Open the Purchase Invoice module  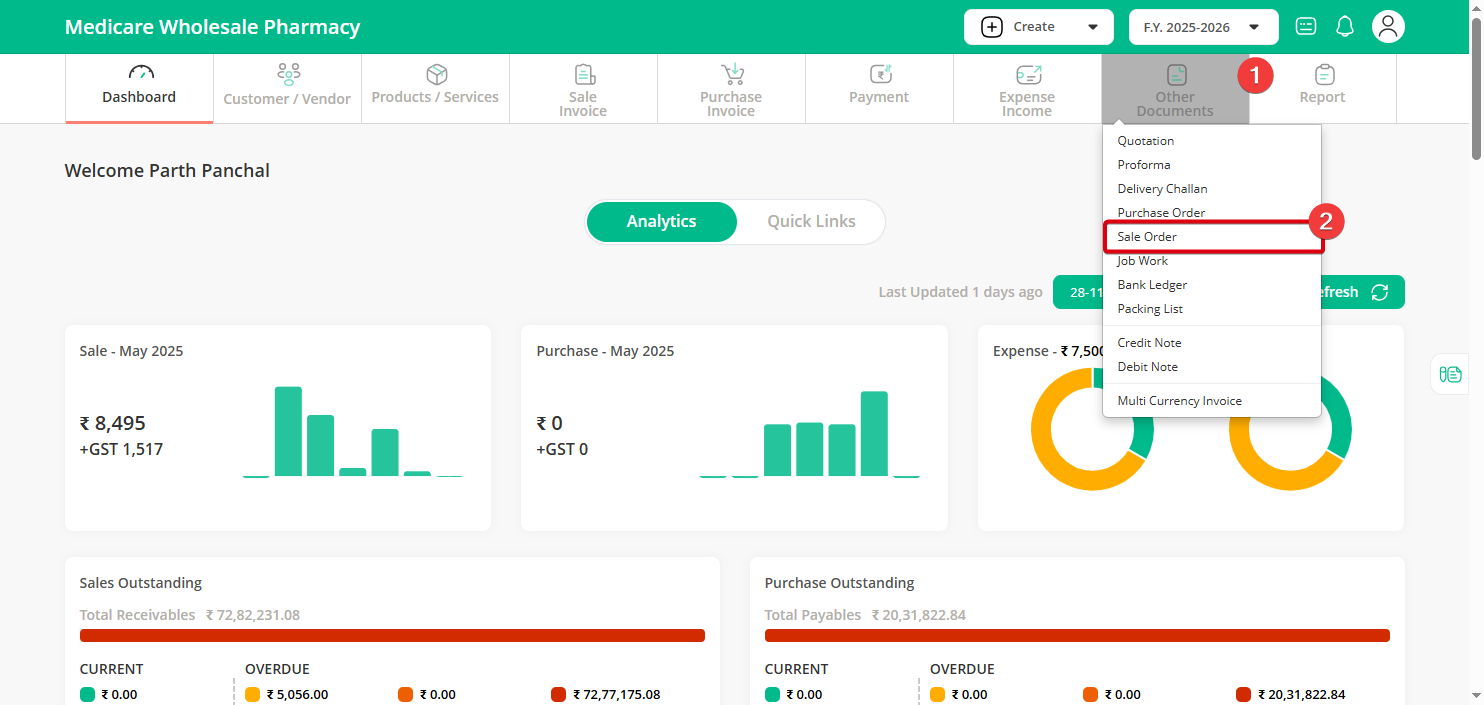(731, 90)
